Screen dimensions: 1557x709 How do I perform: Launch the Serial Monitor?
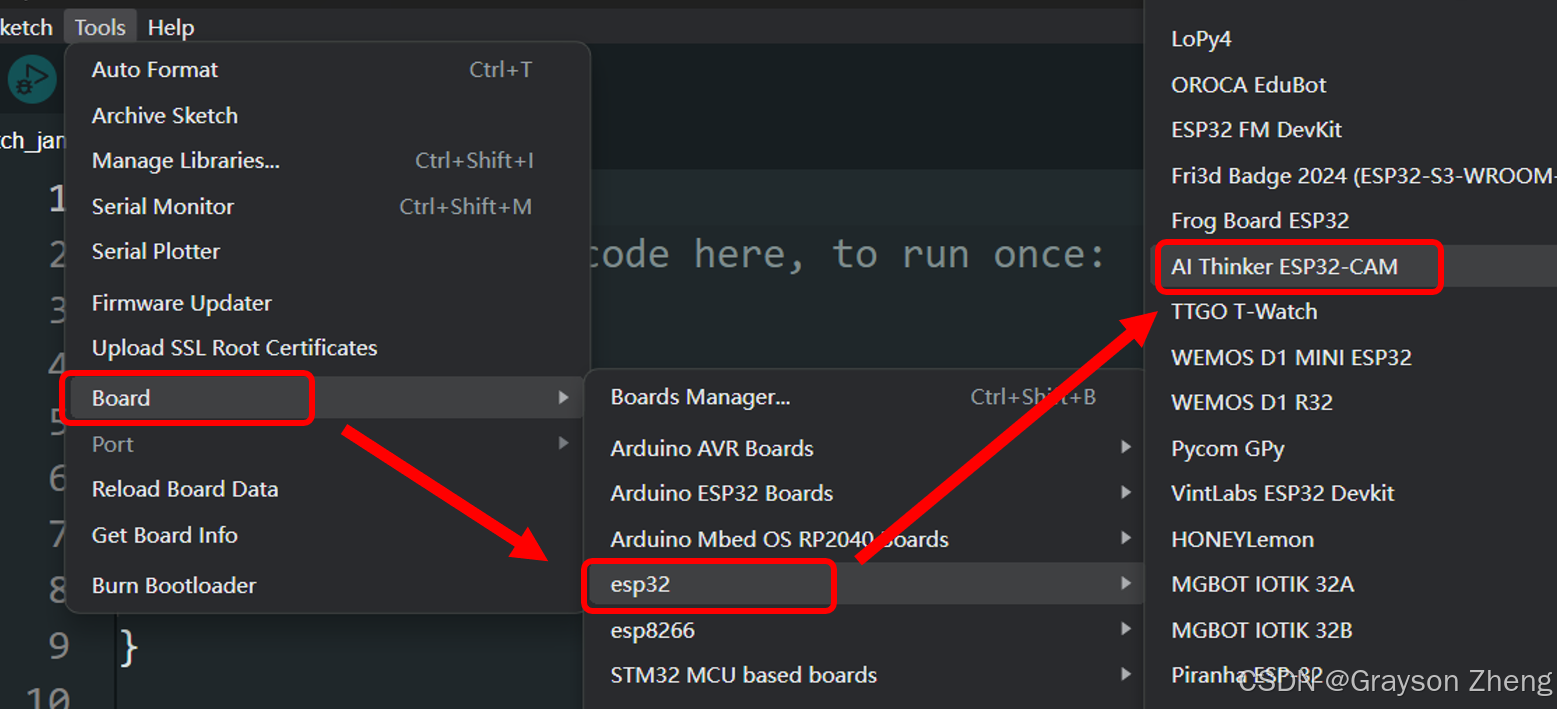pyautogui.click(x=163, y=207)
